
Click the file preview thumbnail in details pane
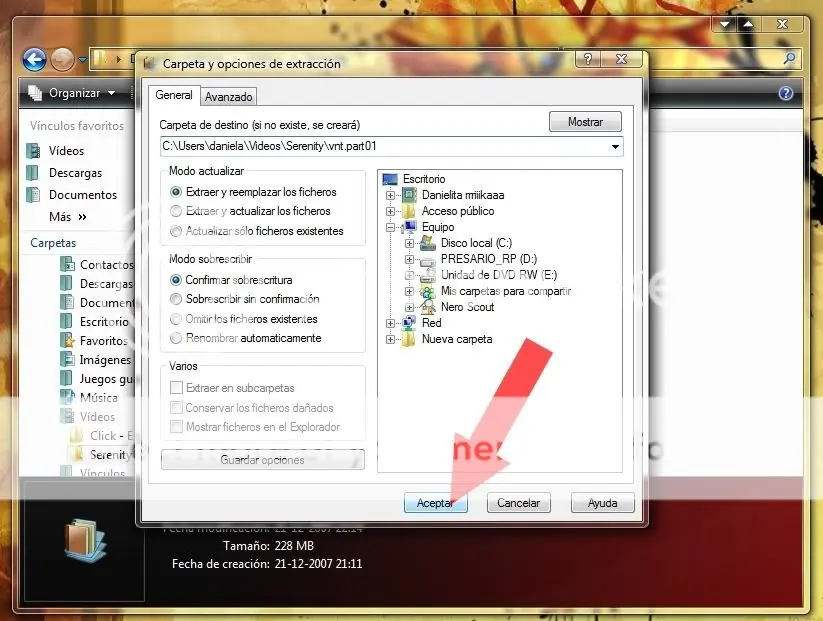tap(84, 543)
